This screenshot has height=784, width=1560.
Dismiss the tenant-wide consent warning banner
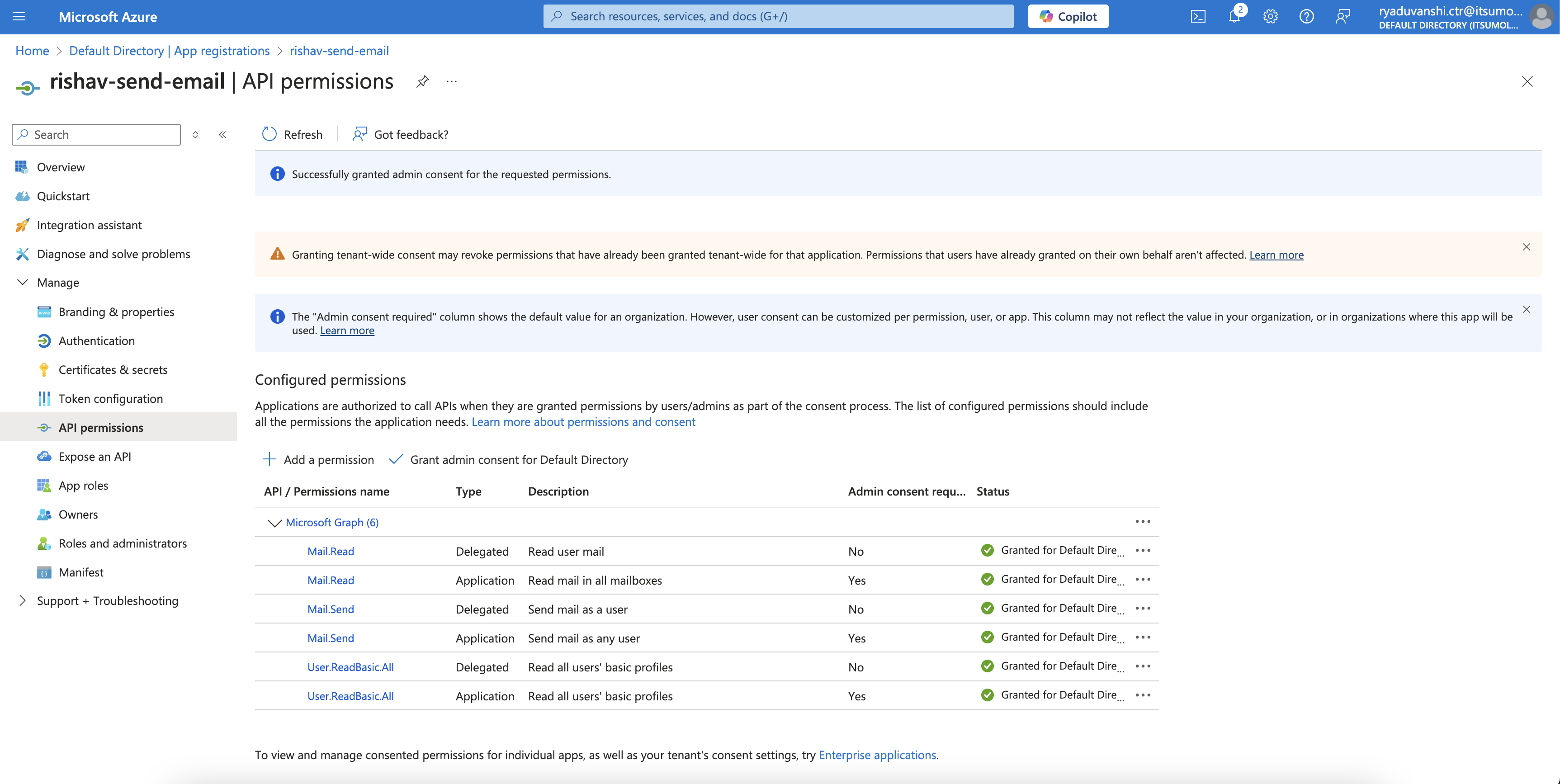click(x=1526, y=247)
